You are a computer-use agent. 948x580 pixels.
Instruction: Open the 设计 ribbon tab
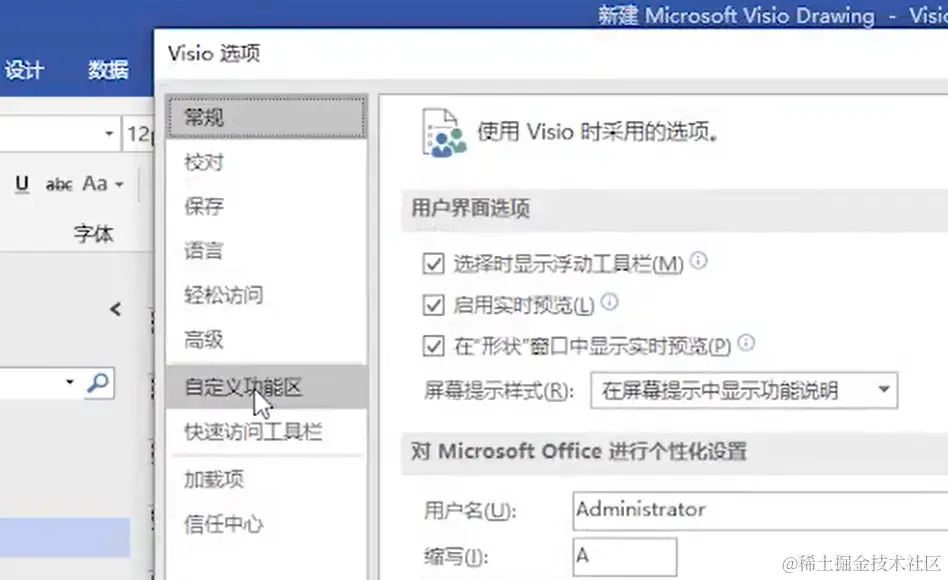pyautogui.click(x=25, y=70)
